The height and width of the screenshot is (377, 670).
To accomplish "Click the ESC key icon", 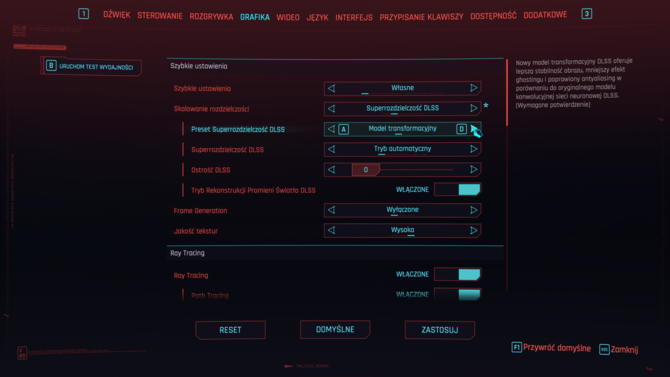I will [x=604, y=349].
